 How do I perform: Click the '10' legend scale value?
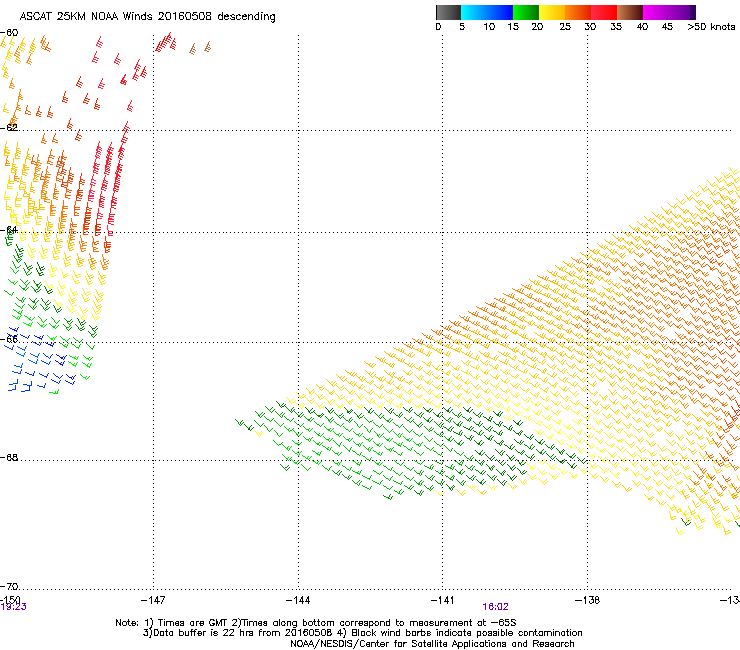(x=489, y=27)
